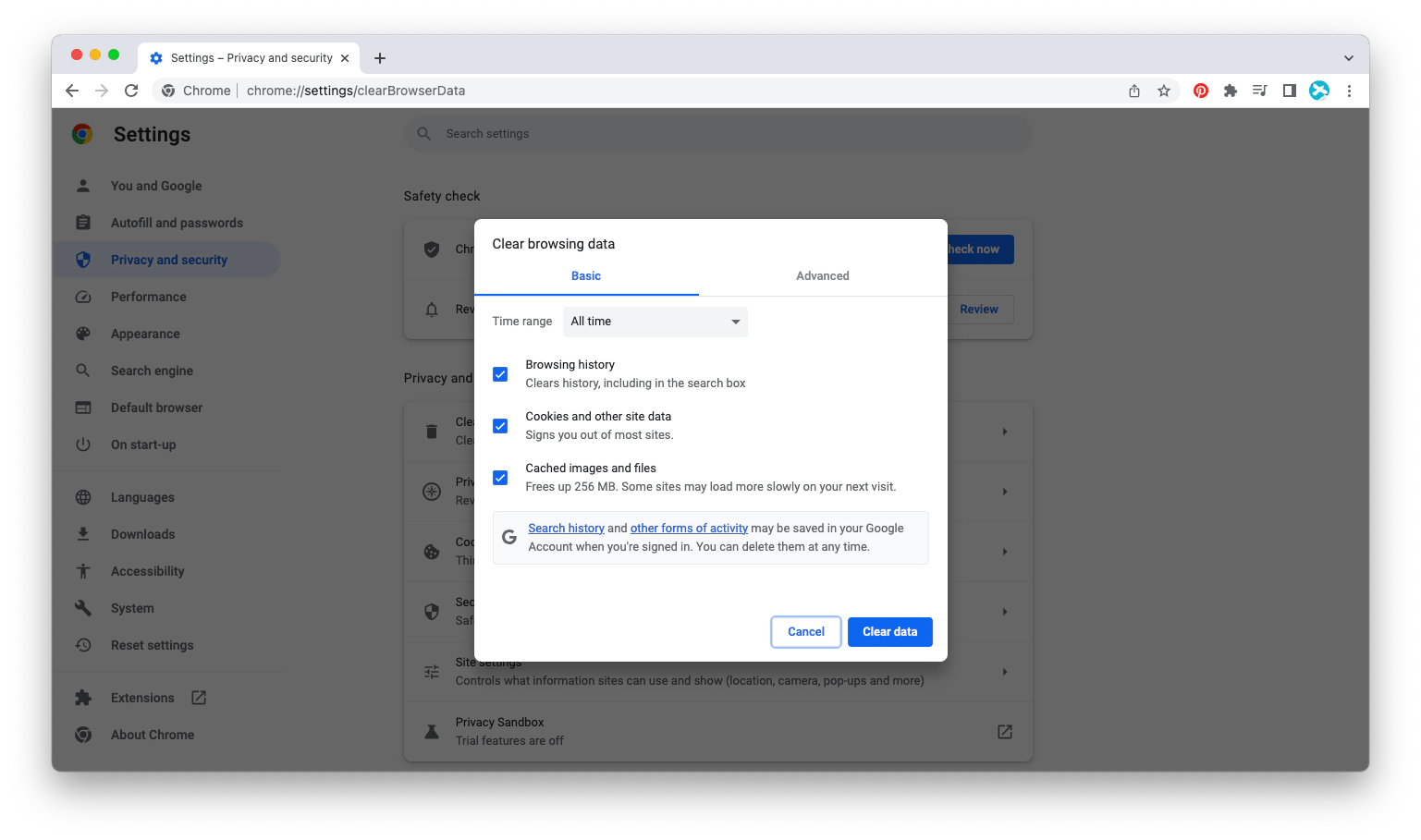Switch to the Advanced tab
Image resolution: width=1421 pixels, height=840 pixels.
click(823, 276)
